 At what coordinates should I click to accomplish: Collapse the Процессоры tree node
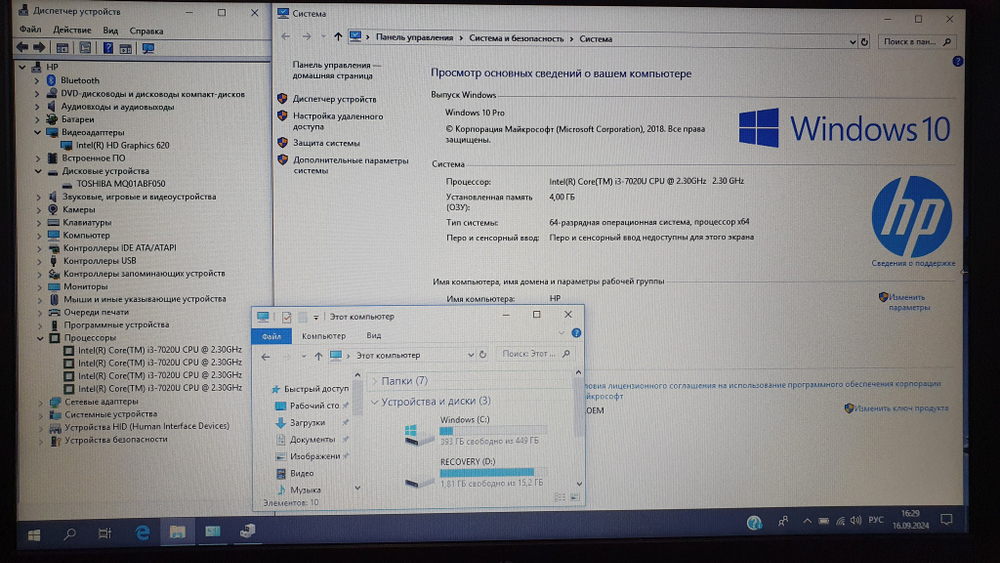(40, 338)
